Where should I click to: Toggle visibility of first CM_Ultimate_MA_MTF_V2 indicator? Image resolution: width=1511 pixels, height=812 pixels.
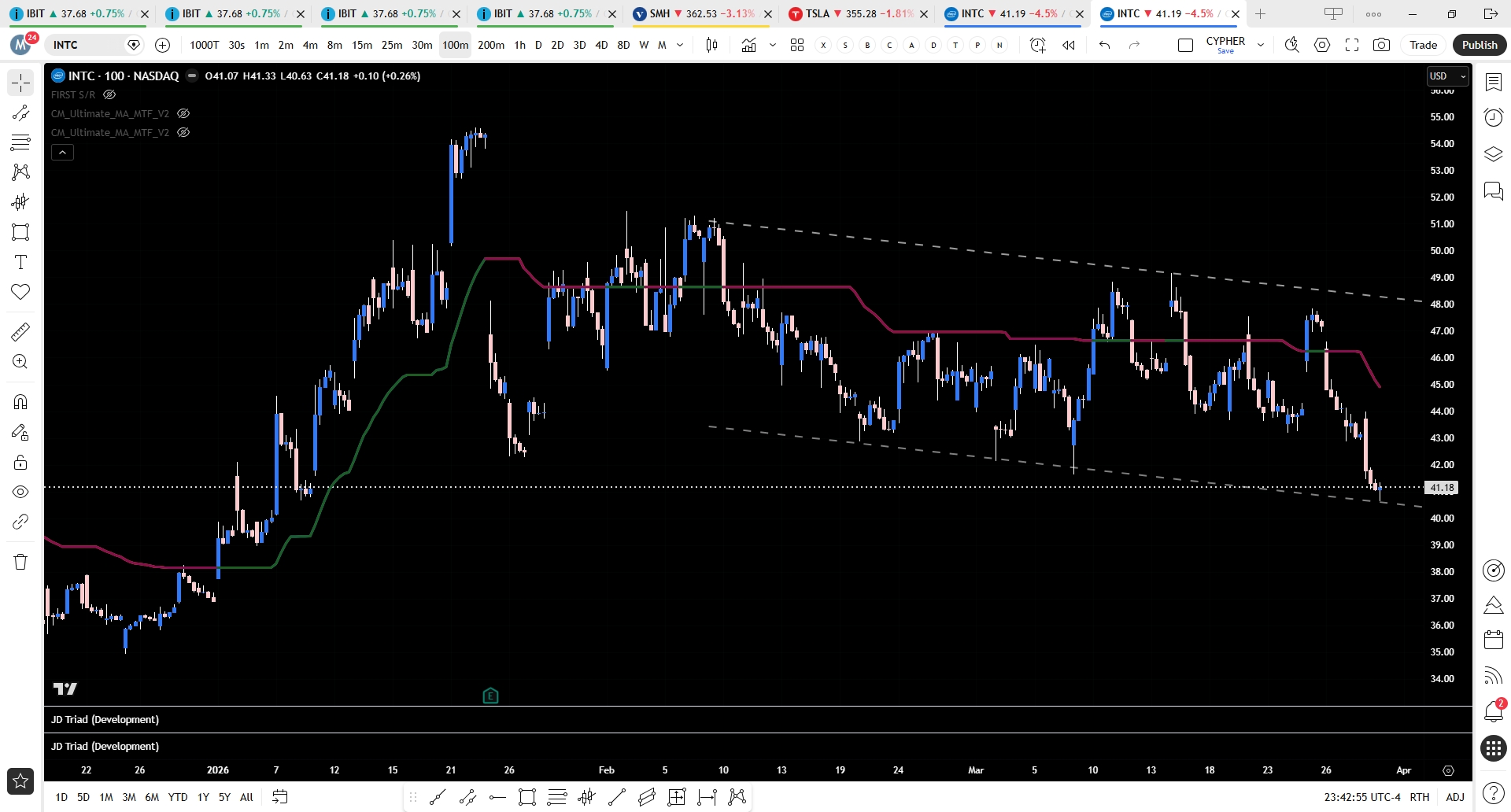(x=183, y=113)
